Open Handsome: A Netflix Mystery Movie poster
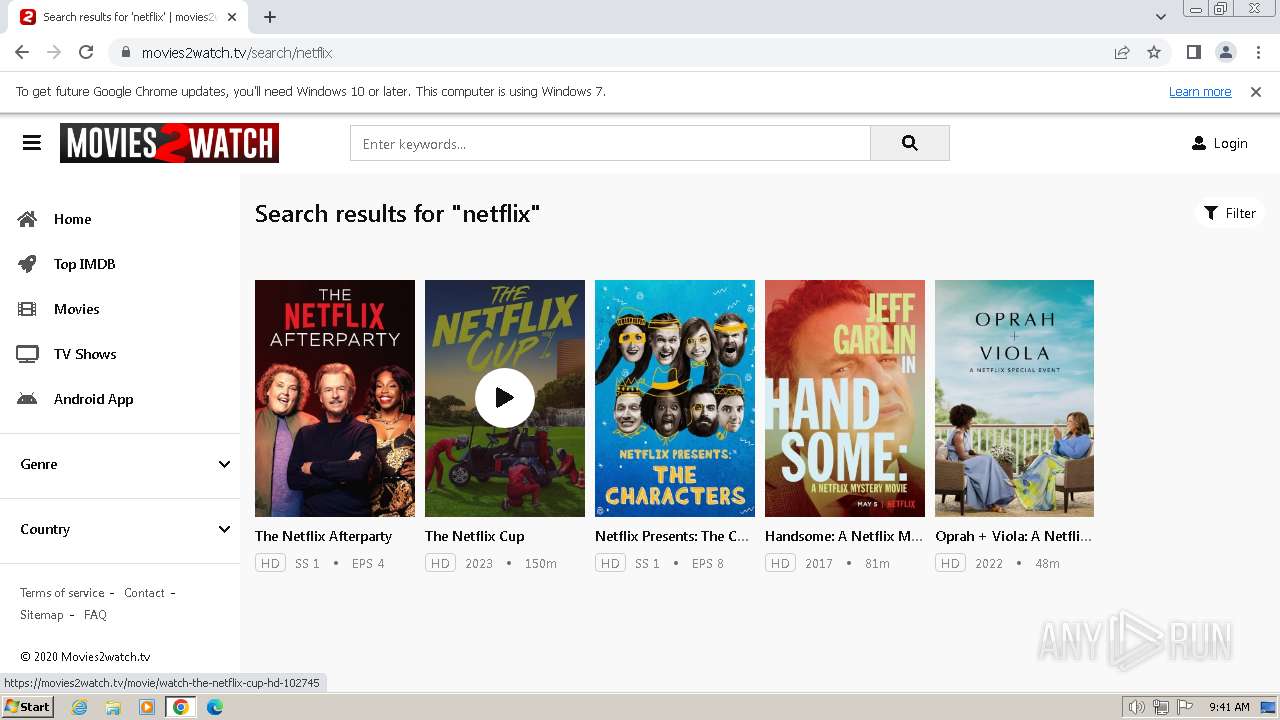 pos(845,398)
